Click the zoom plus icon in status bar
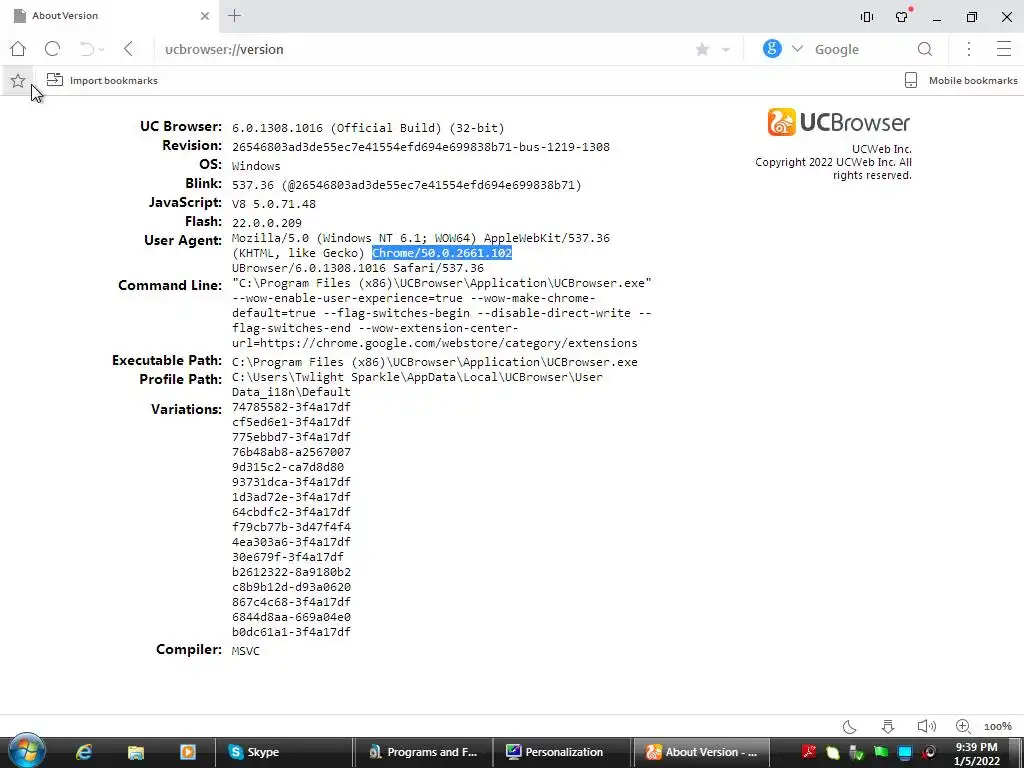 coord(963,726)
